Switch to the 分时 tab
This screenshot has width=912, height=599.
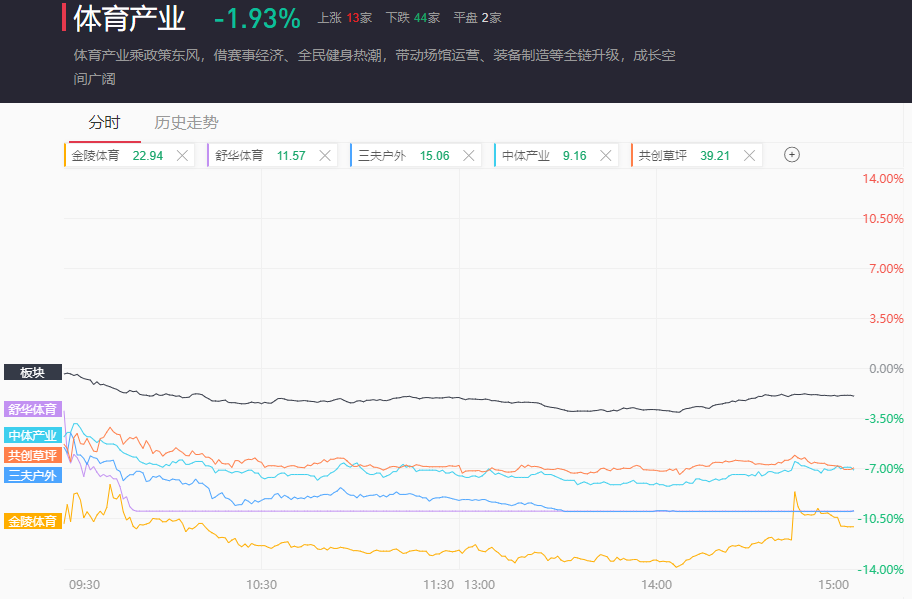click(104, 123)
